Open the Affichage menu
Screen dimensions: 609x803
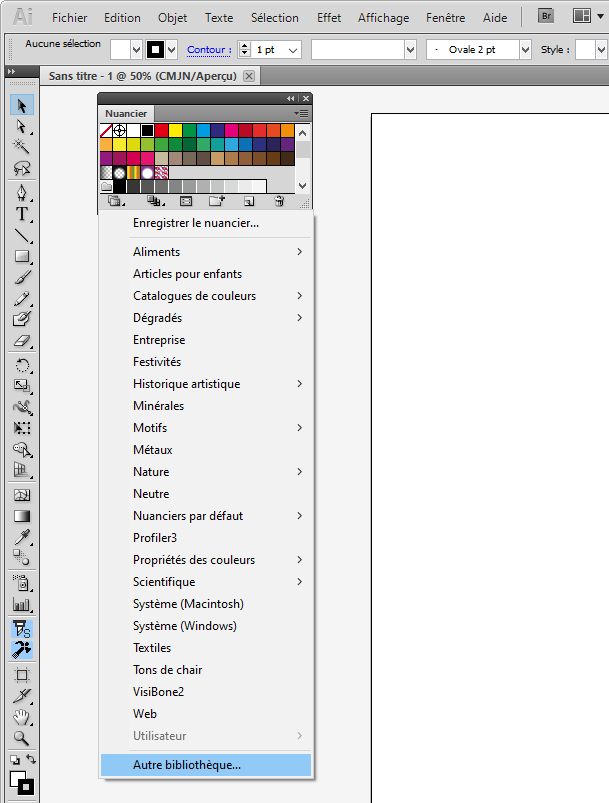(384, 18)
